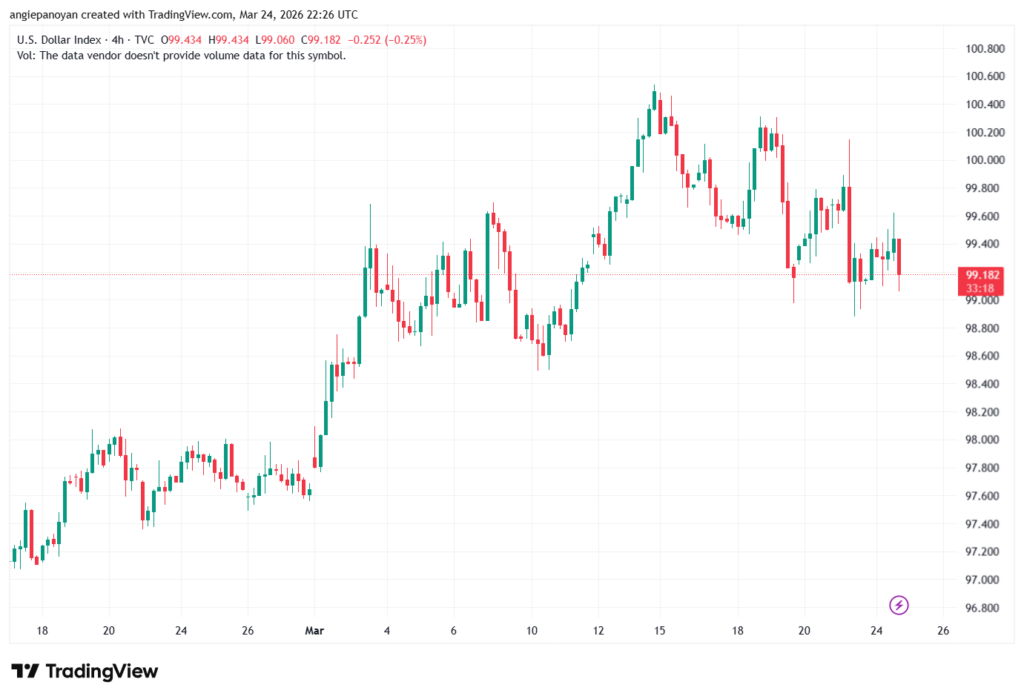Click the 100.000 price scale label
The image size is (1024, 699).
(984, 160)
